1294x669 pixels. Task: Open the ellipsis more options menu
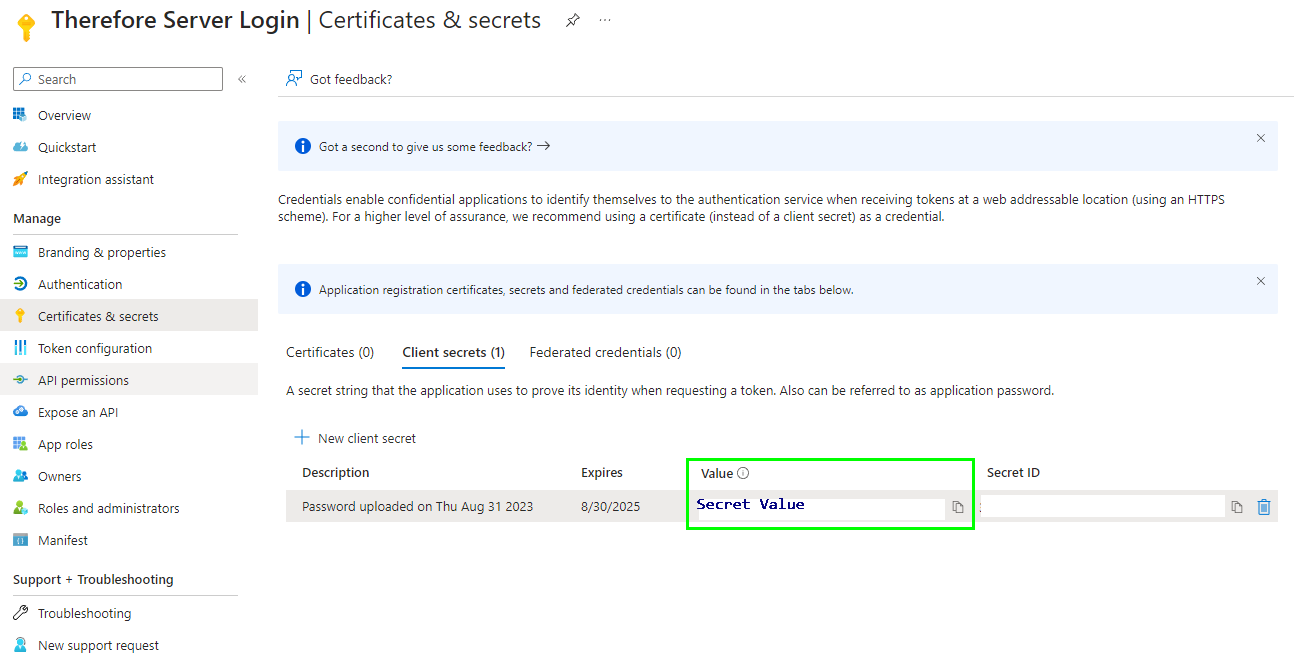point(604,20)
